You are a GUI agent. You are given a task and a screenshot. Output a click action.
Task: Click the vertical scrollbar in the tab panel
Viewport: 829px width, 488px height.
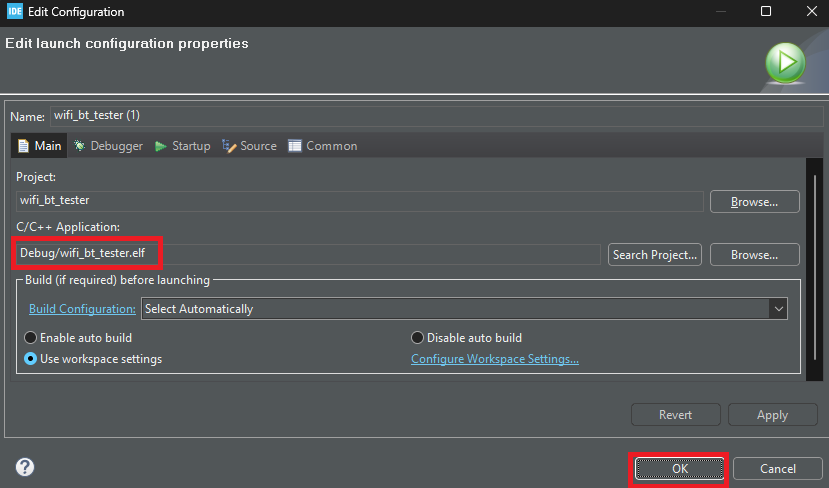click(x=813, y=270)
